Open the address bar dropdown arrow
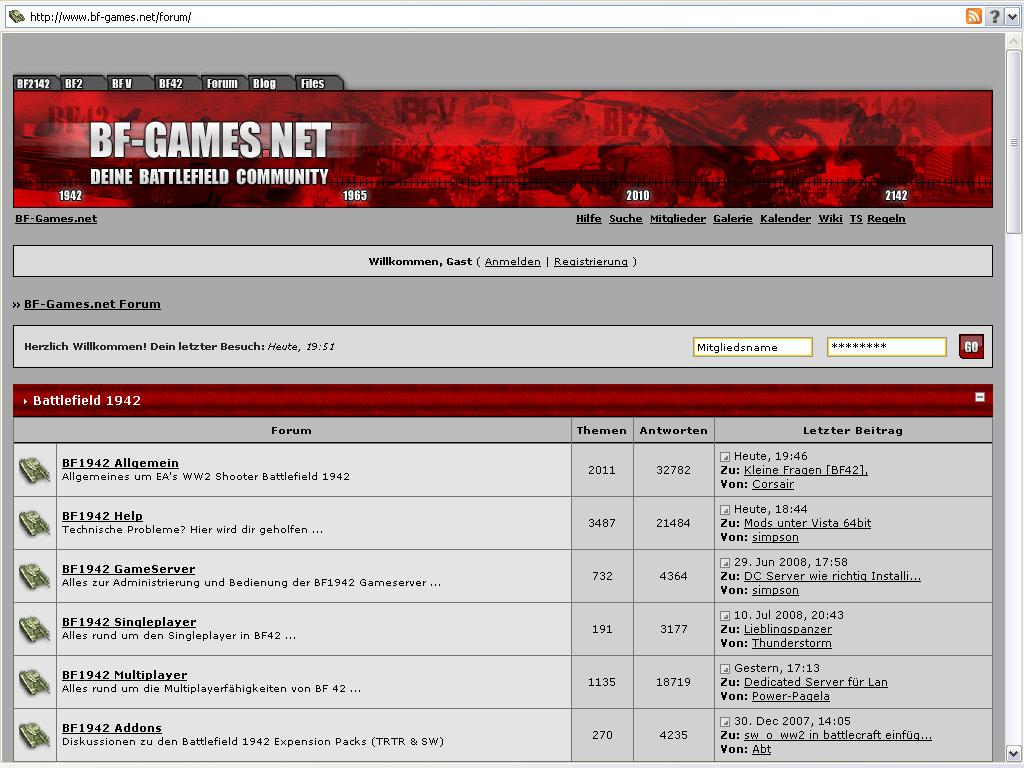Viewport: 1024px width, 768px height. [x=1012, y=16]
